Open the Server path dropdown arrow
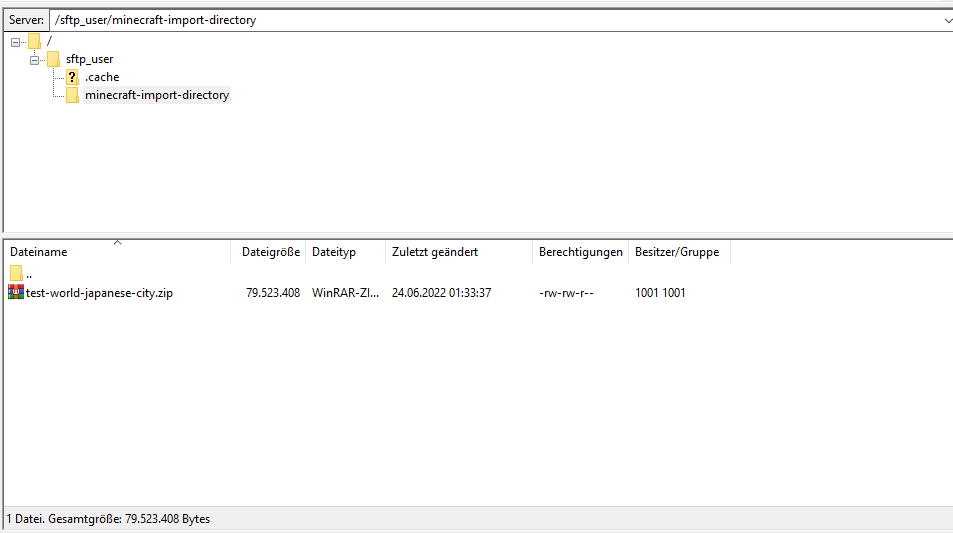 click(947, 20)
